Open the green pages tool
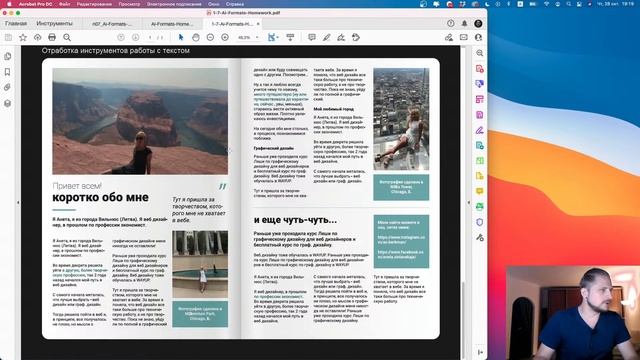The image size is (640, 360). click(x=480, y=161)
